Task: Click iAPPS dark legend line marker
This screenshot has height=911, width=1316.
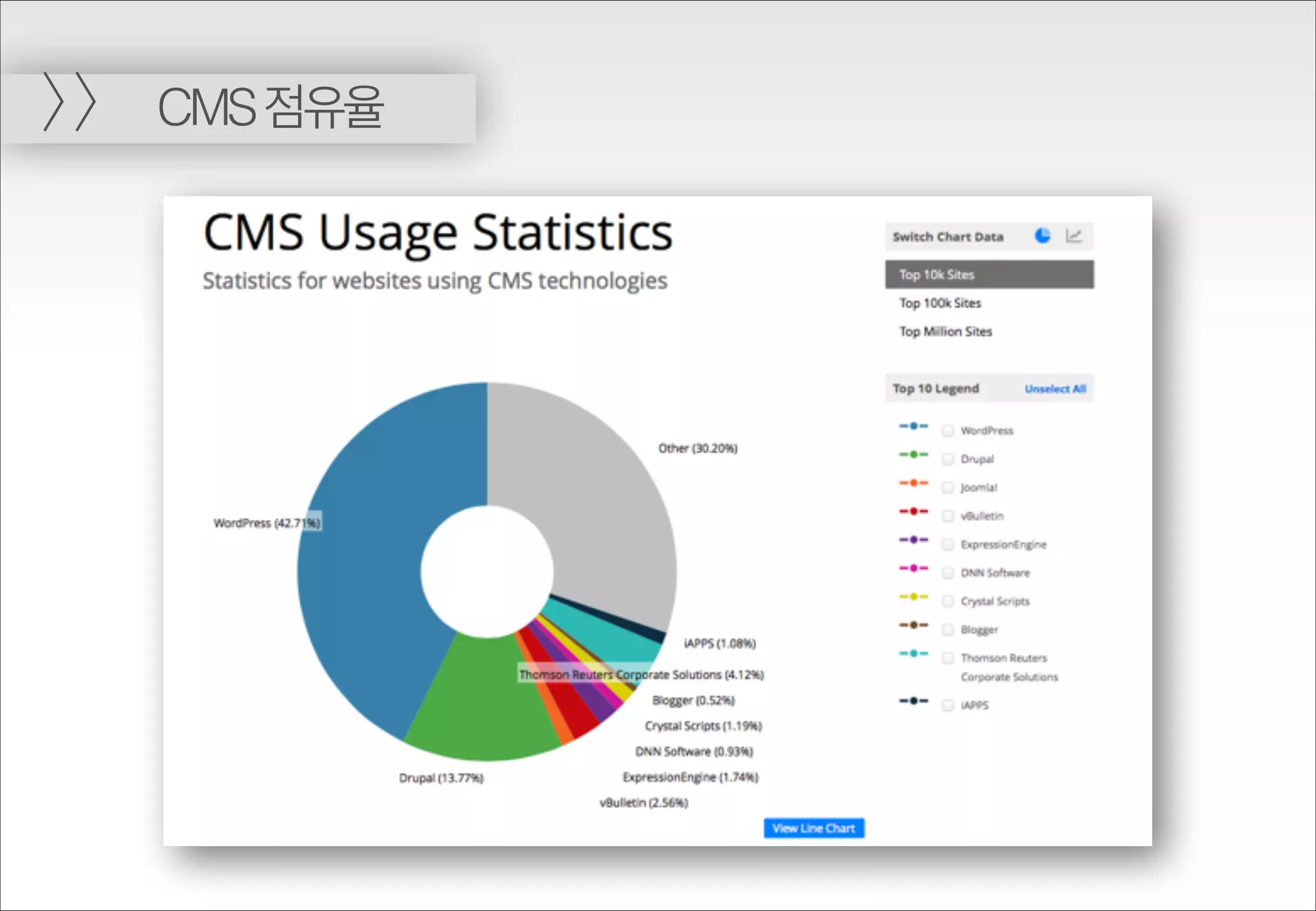Action: pyautogui.click(x=913, y=700)
